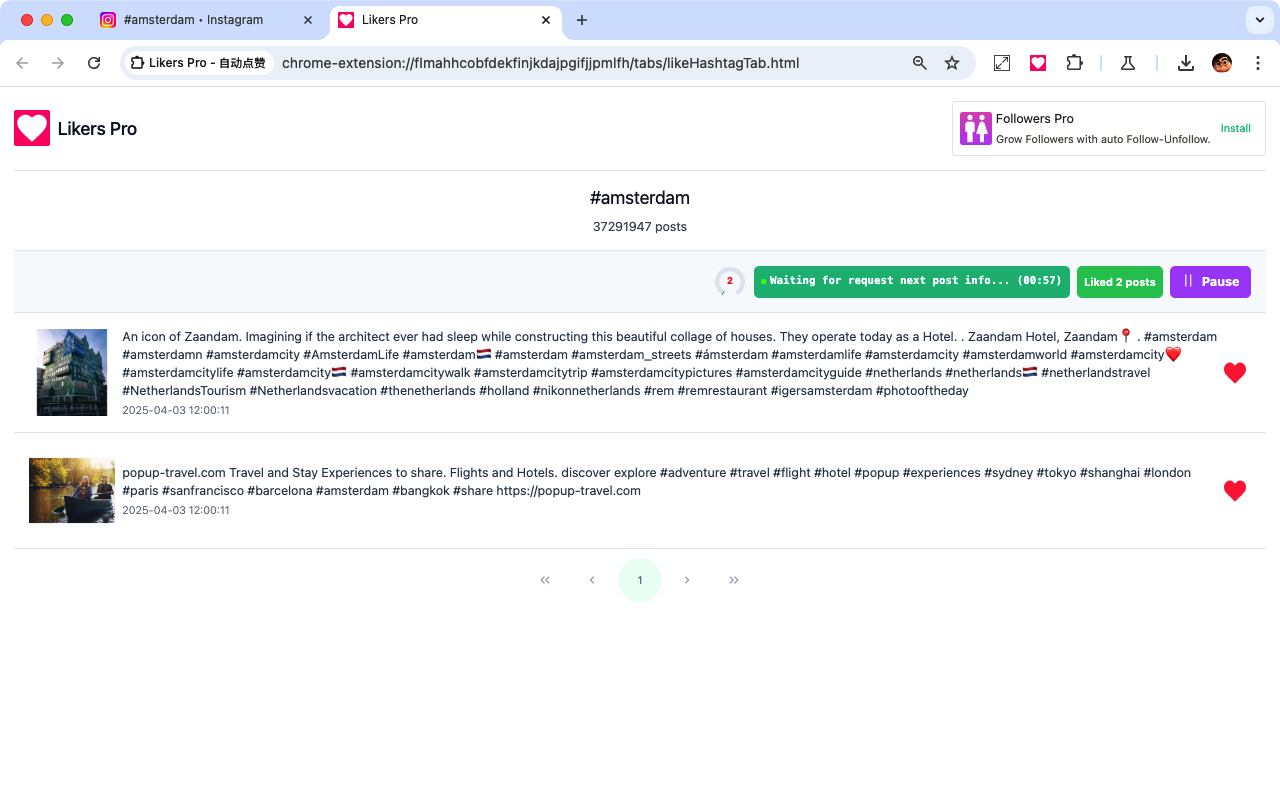Screen dimensions: 1280x800
Task: Open the Zaandam hotel post thumbnail
Action: 72,372
